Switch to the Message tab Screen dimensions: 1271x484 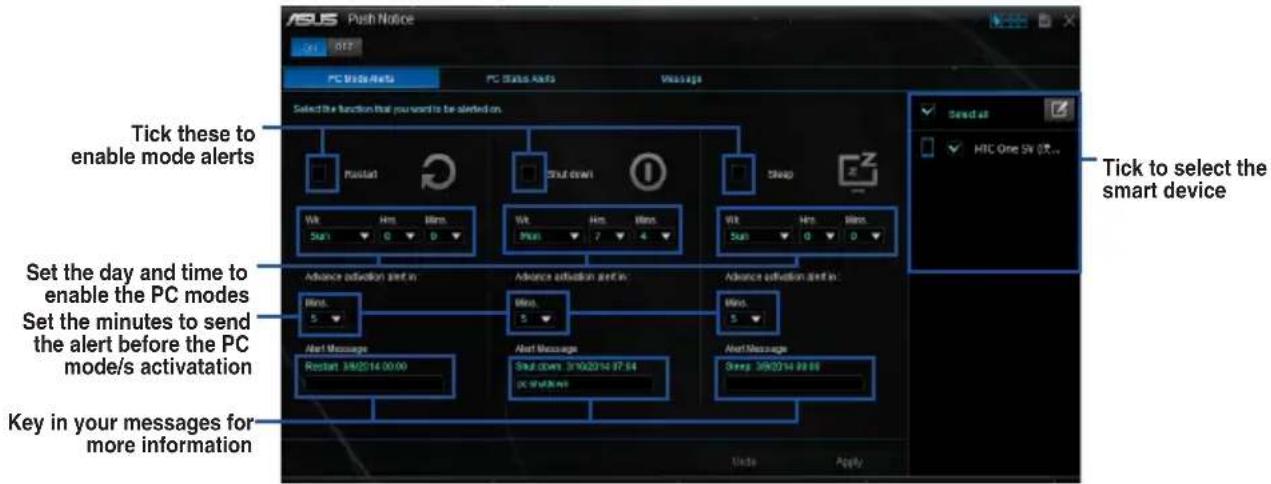pos(680,78)
